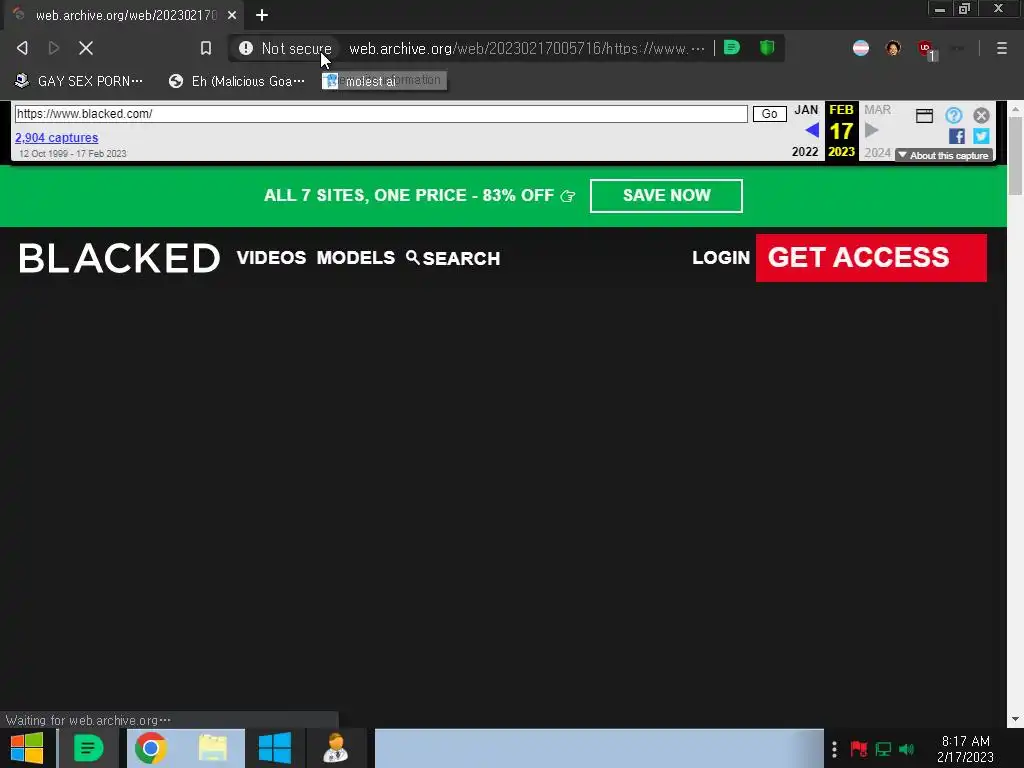
Task: Go to the previous capture blue arrow
Action: 812,131
